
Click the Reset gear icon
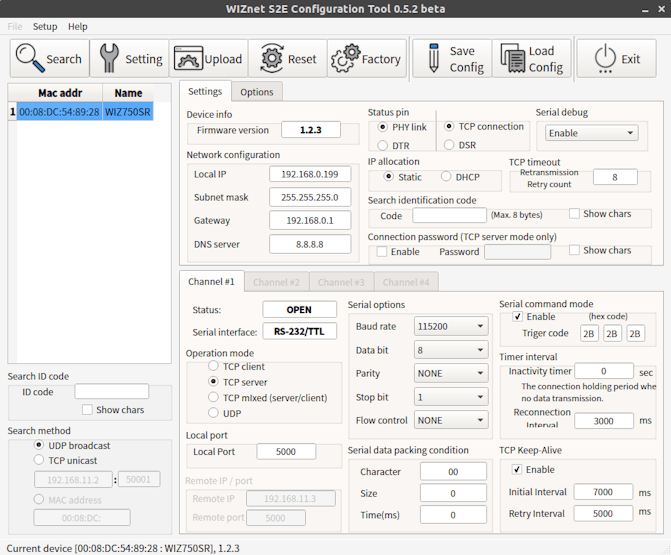point(272,58)
